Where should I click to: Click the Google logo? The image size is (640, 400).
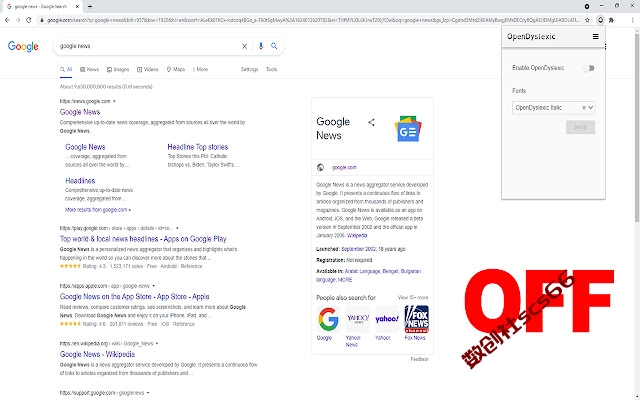[x=23, y=46]
